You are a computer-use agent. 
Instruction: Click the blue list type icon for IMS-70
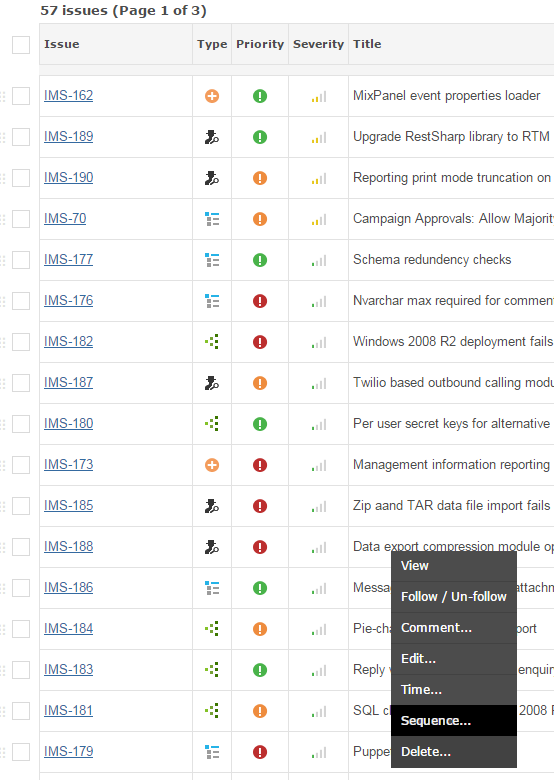[212, 219]
